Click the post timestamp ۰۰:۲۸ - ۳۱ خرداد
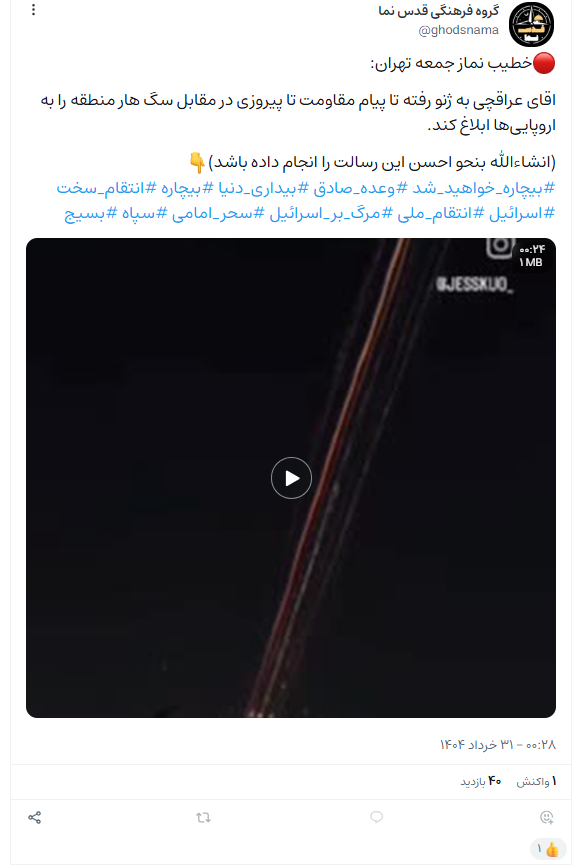This screenshot has height=865, width=586. (x=498, y=745)
